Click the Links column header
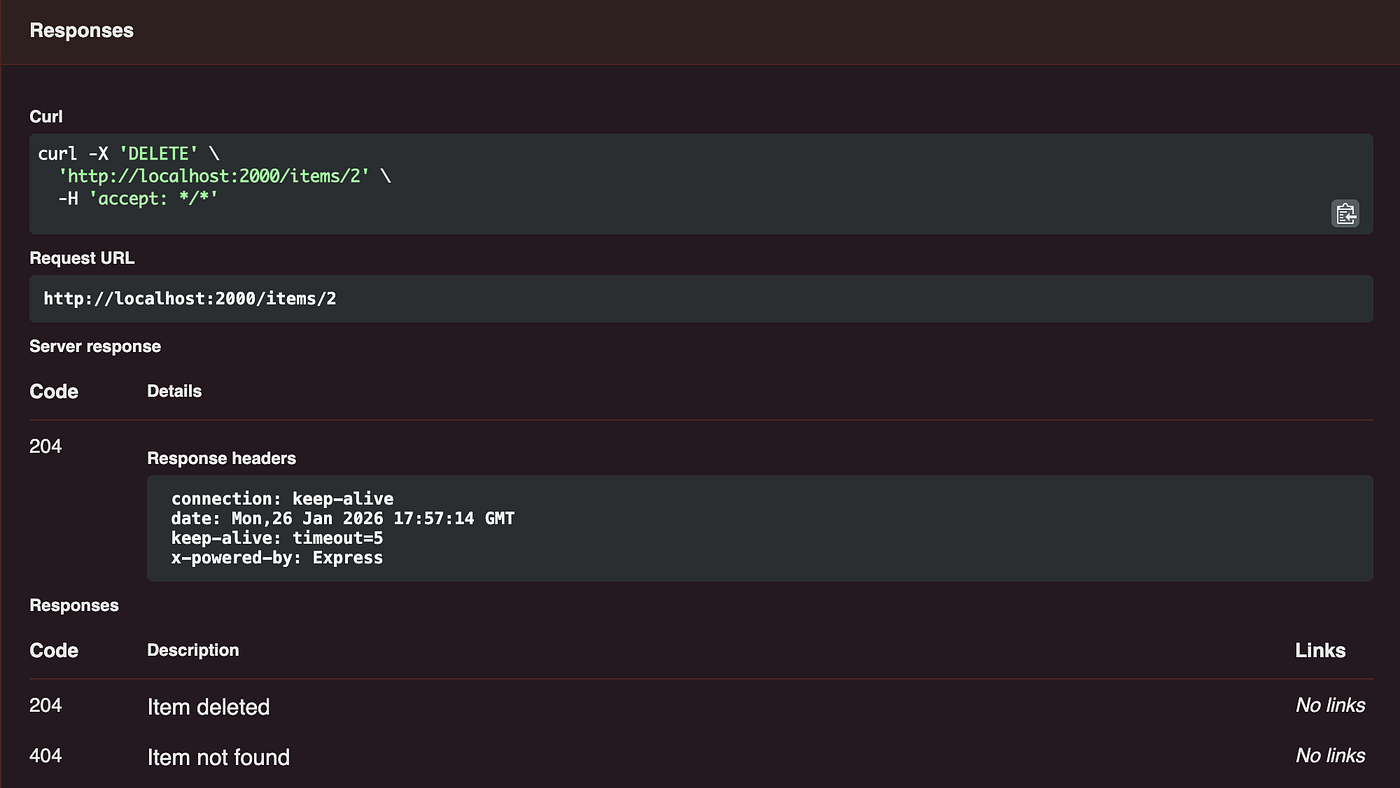 click(x=1320, y=650)
